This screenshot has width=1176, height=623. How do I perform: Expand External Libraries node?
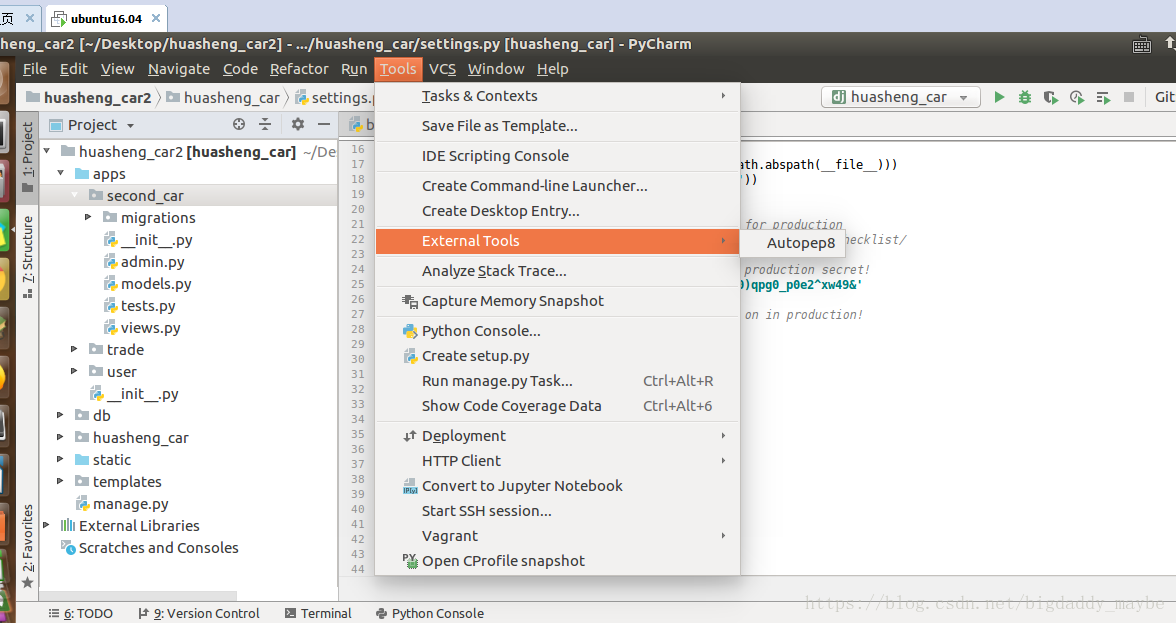click(x=46, y=526)
